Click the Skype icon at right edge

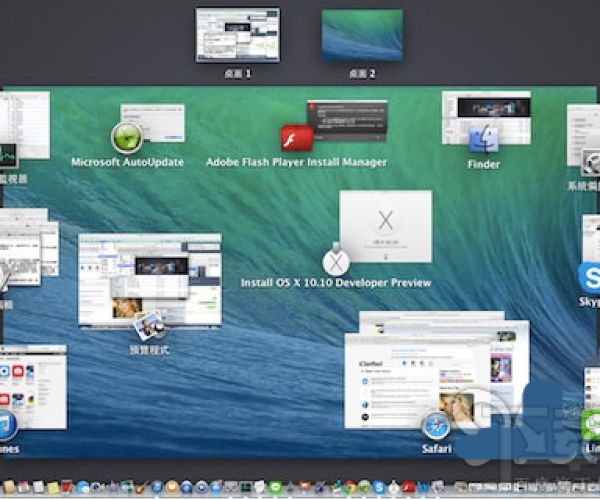(590, 277)
